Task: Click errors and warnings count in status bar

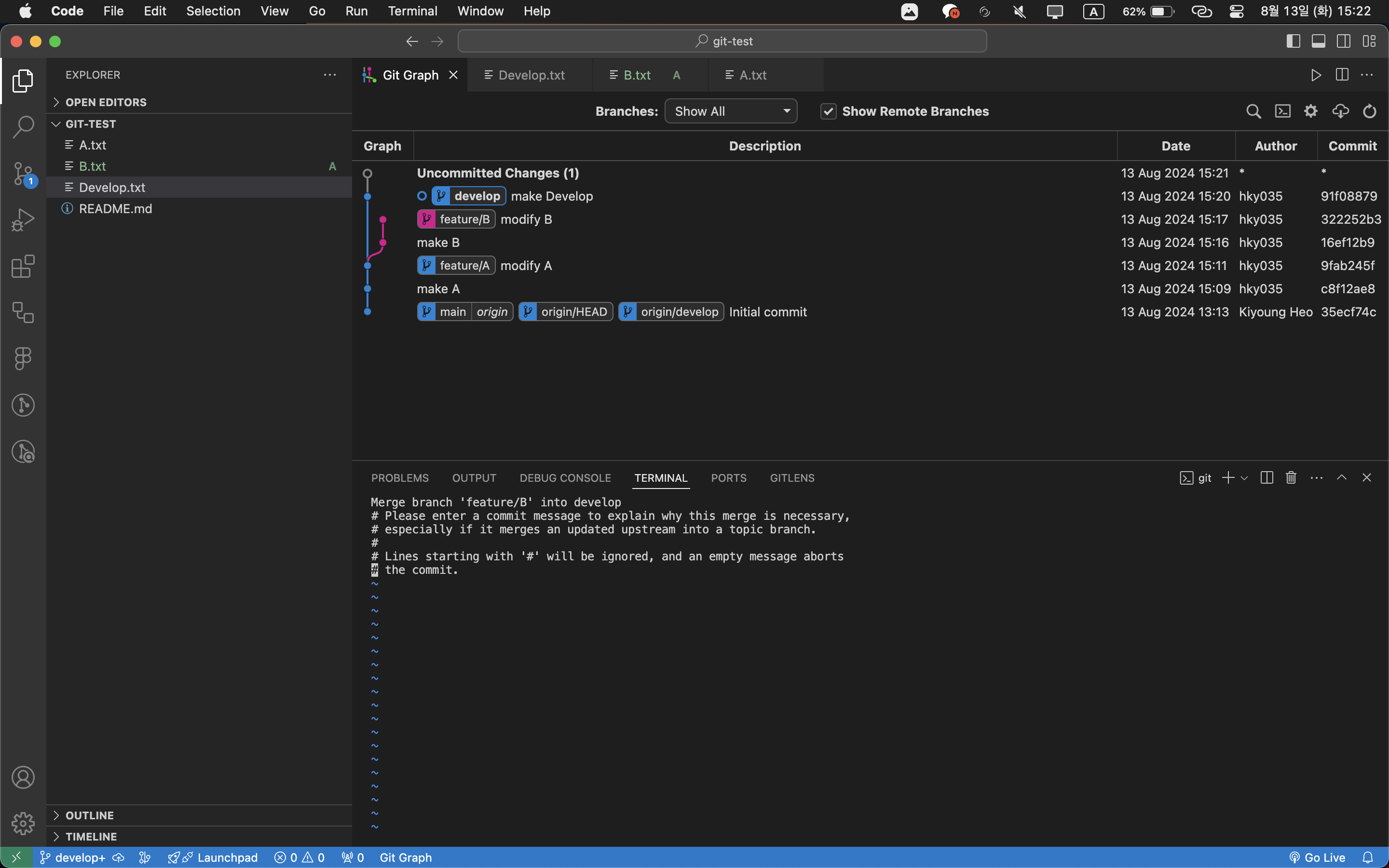Action: 300,858
